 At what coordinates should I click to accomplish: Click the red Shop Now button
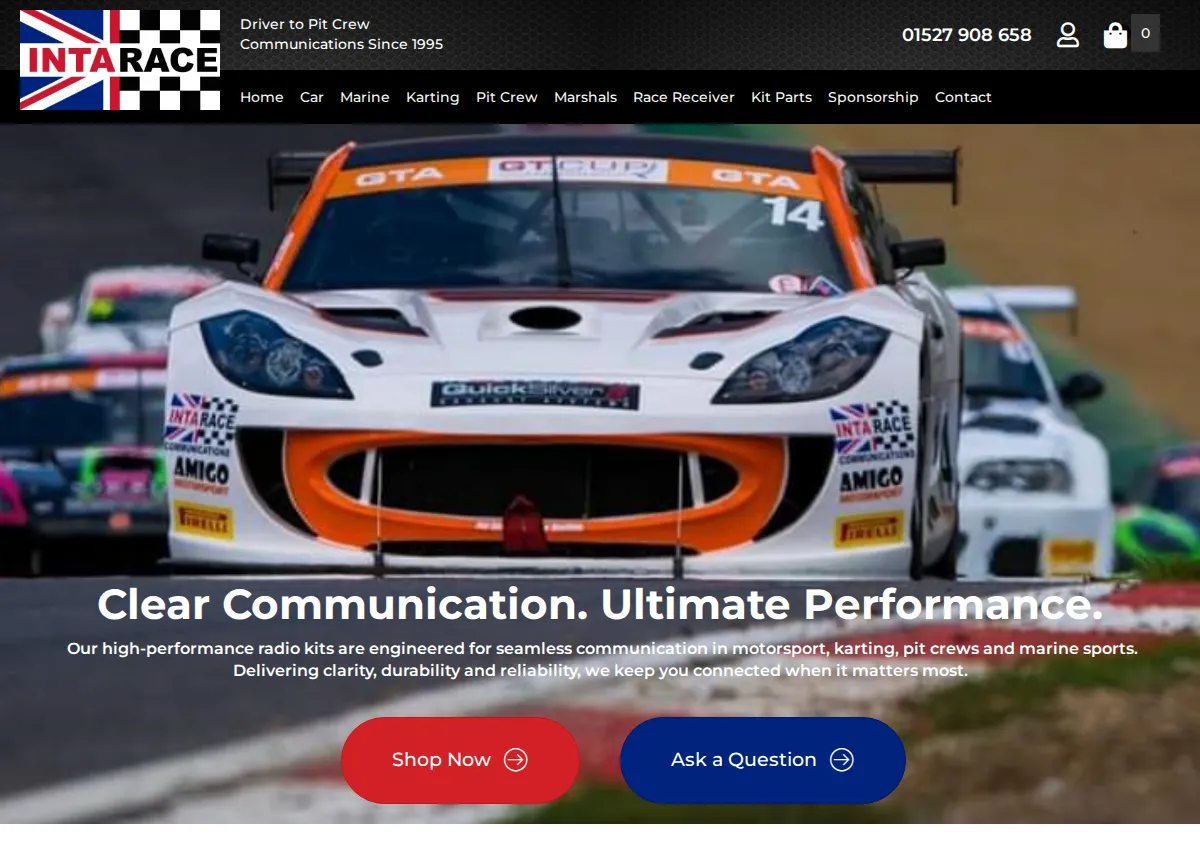[x=460, y=760]
